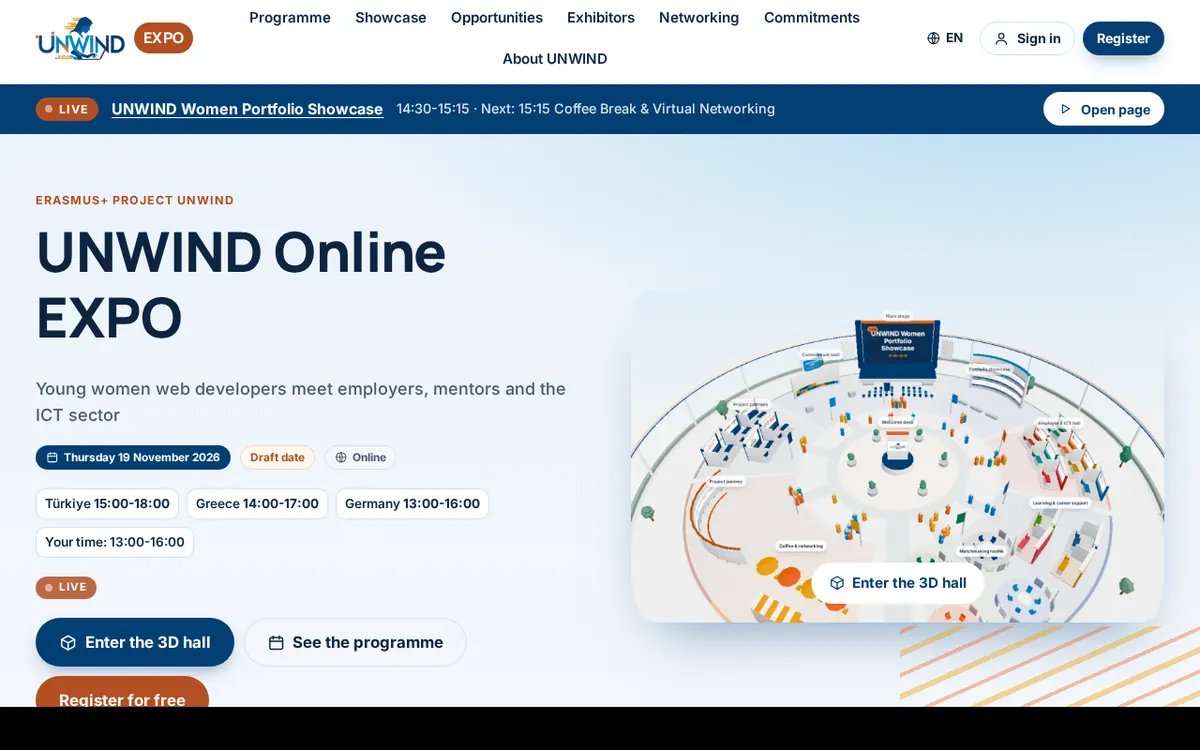
Task: Click the cube icon on the preview overlay
Action: 837,583
